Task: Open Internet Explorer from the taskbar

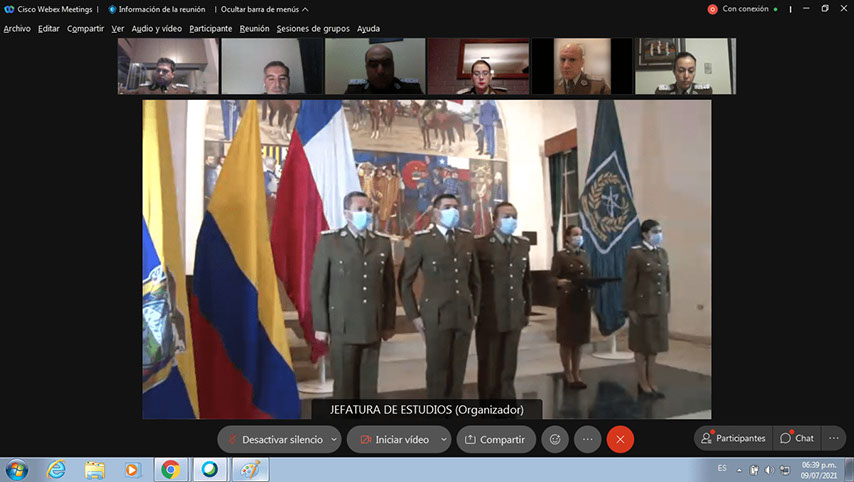Action: pyautogui.click(x=56, y=469)
